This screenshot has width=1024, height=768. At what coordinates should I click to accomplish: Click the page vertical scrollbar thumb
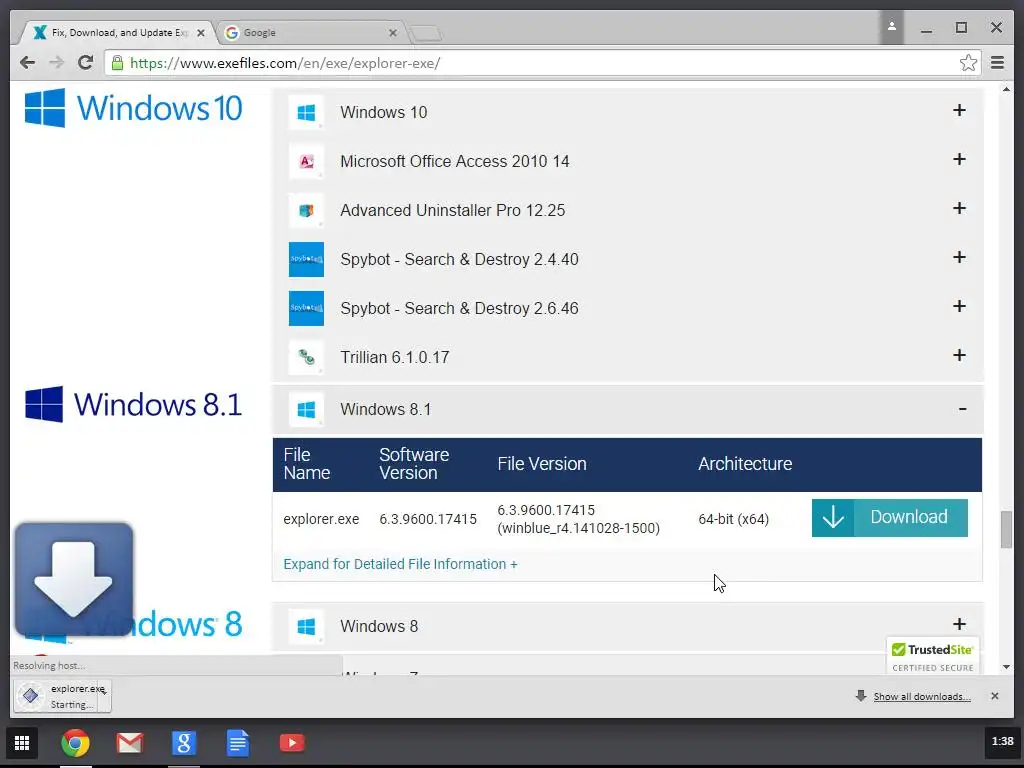pyautogui.click(x=1006, y=530)
